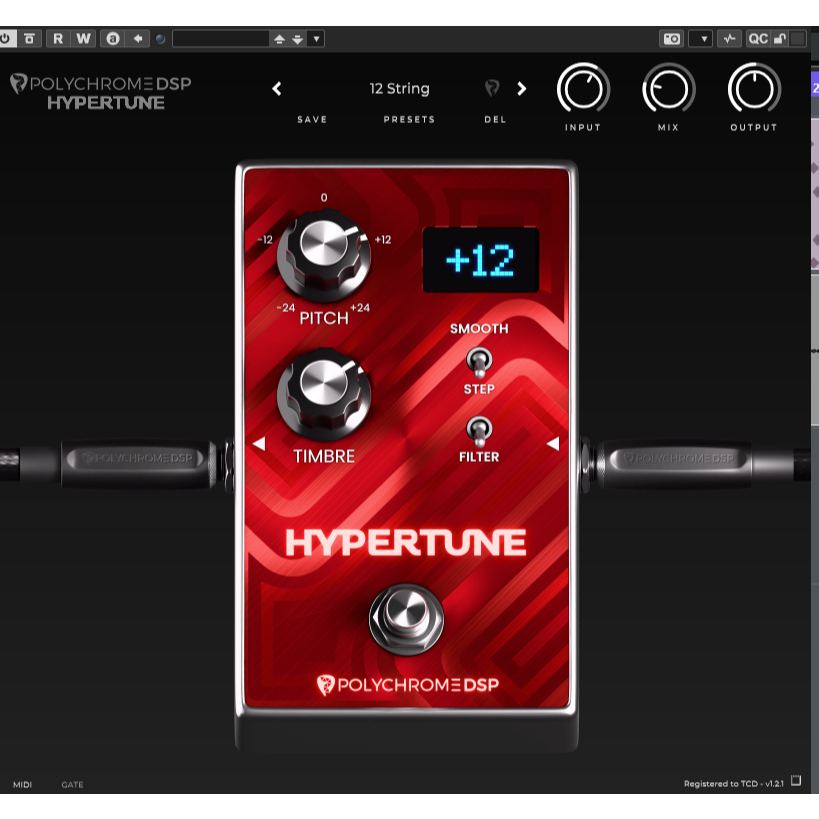Viewport: 819px width, 819px height.
Task: Click the circled 'a' A/B compare icon
Action: click(113, 39)
